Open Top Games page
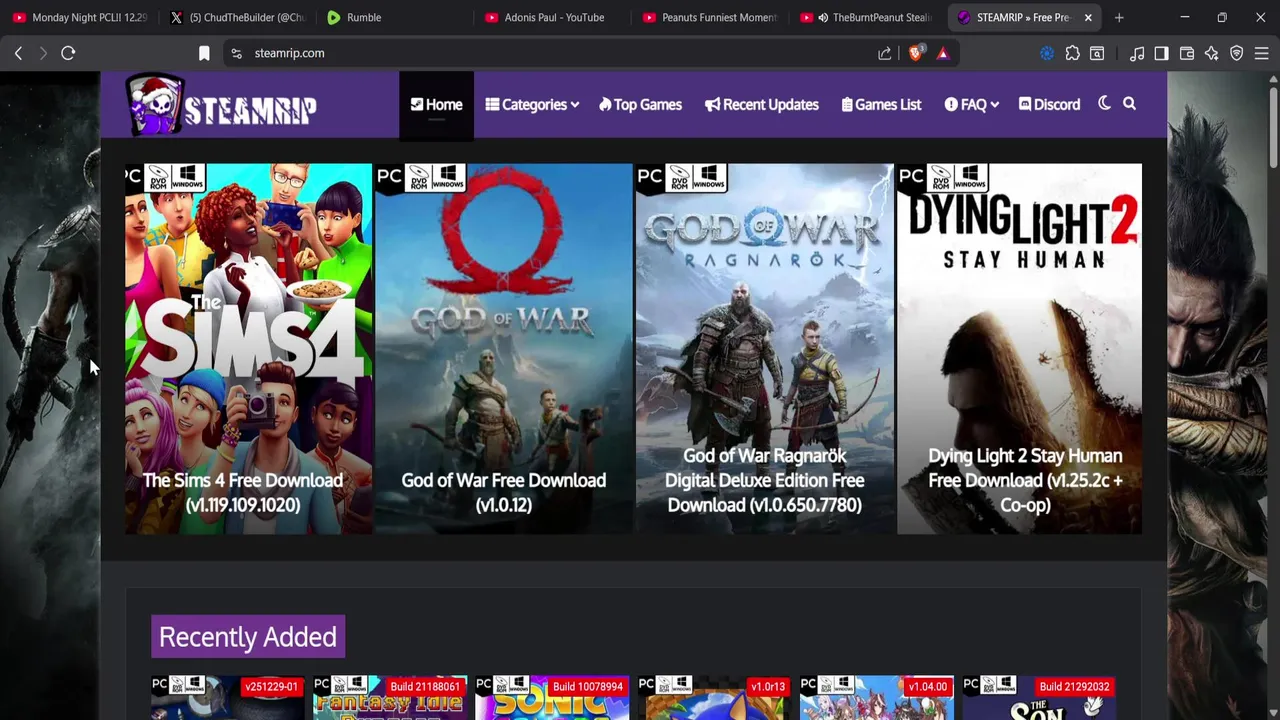Image resolution: width=1280 pixels, height=720 pixels. click(640, 104)
